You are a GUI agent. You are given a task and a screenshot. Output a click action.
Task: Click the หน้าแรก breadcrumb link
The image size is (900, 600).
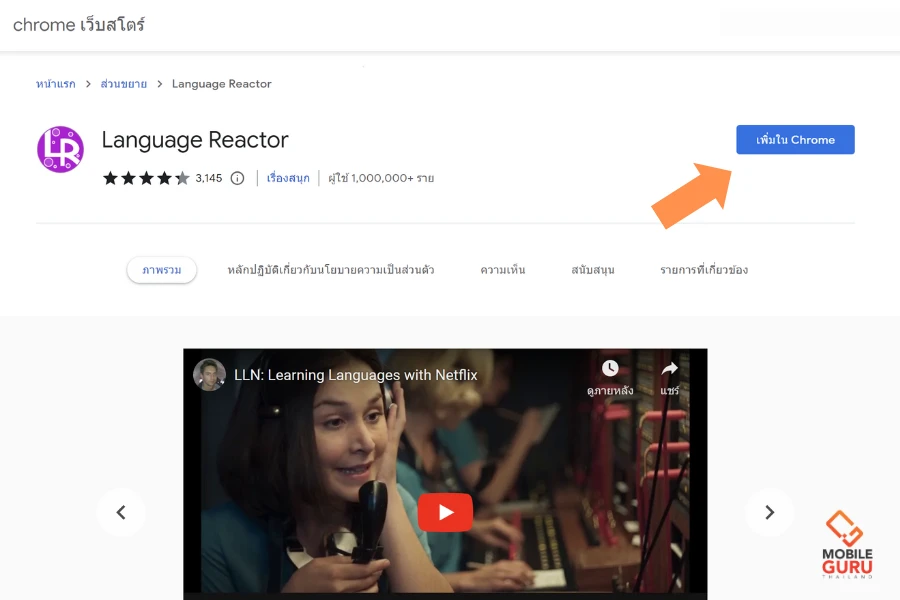(56, 84)
